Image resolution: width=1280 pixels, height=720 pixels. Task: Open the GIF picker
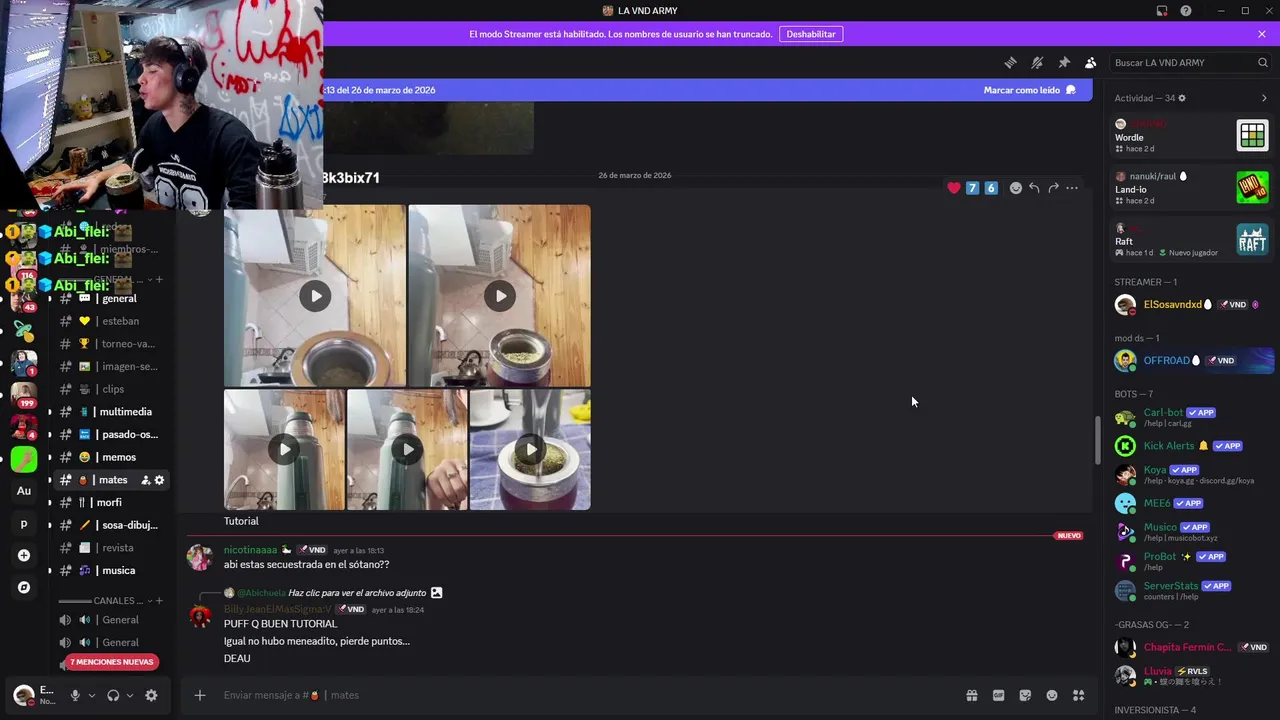(998, 695)
